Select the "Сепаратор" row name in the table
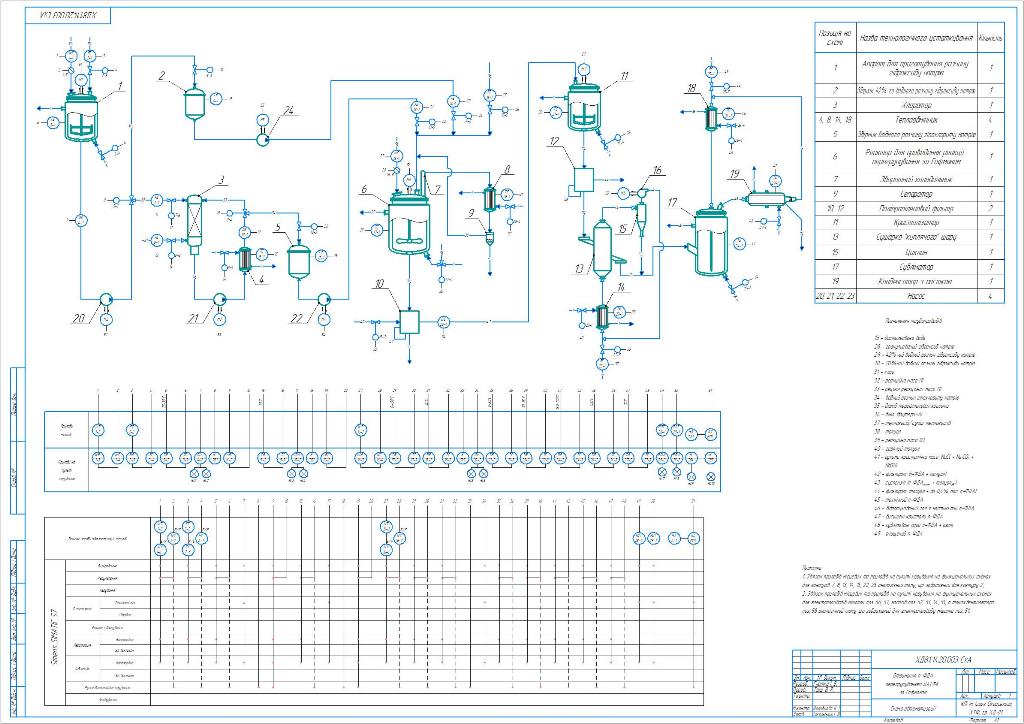The width and height of the screenshot is (1024, 724). click(916, 194)
